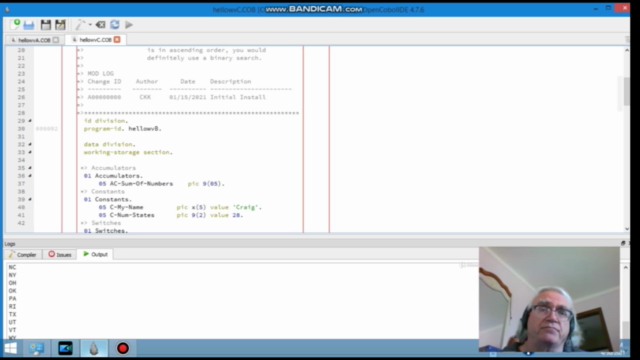Open the compile dropdown arrow beside hammer
640x360 pixels.
pyautogui.click(x=90, y=25)
